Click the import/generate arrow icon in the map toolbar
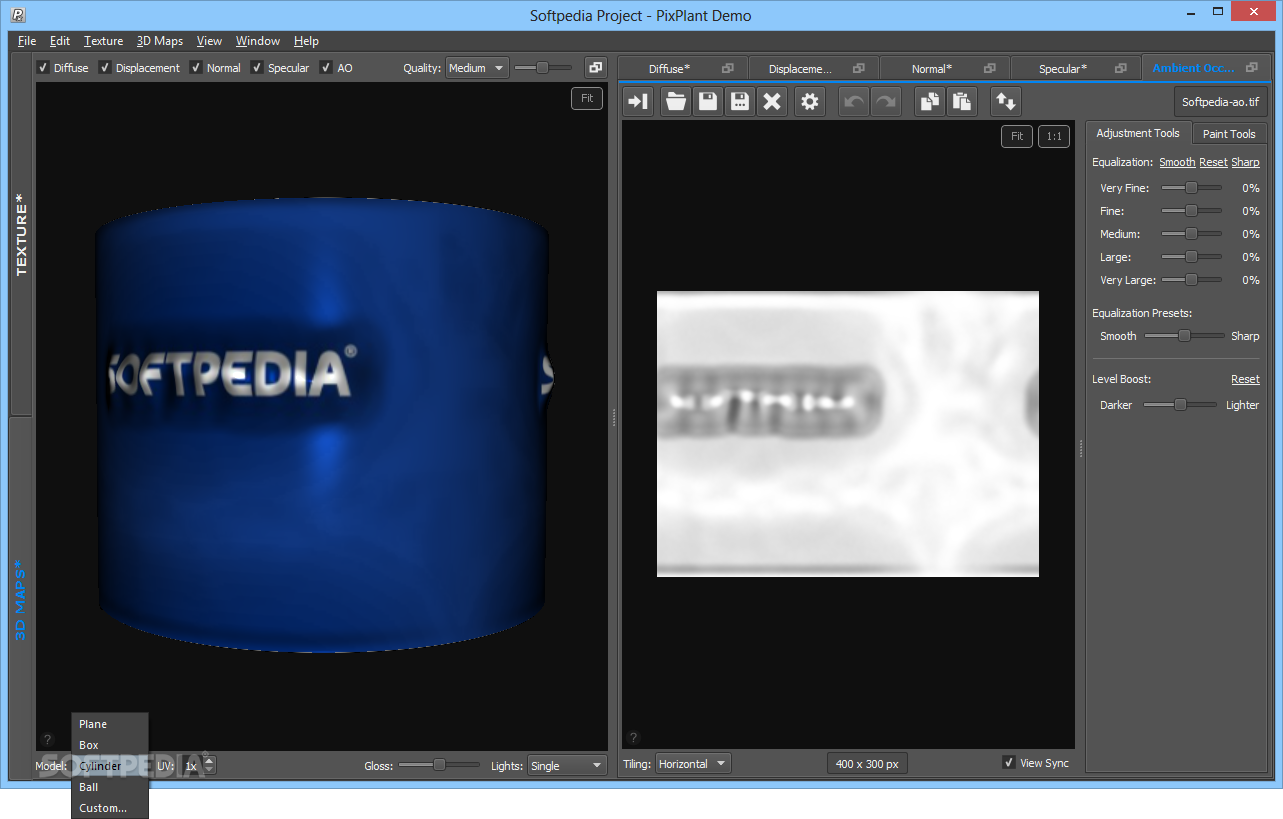Image resolution: width=1283 pixels, height=819 pixels. click(638, 101)
